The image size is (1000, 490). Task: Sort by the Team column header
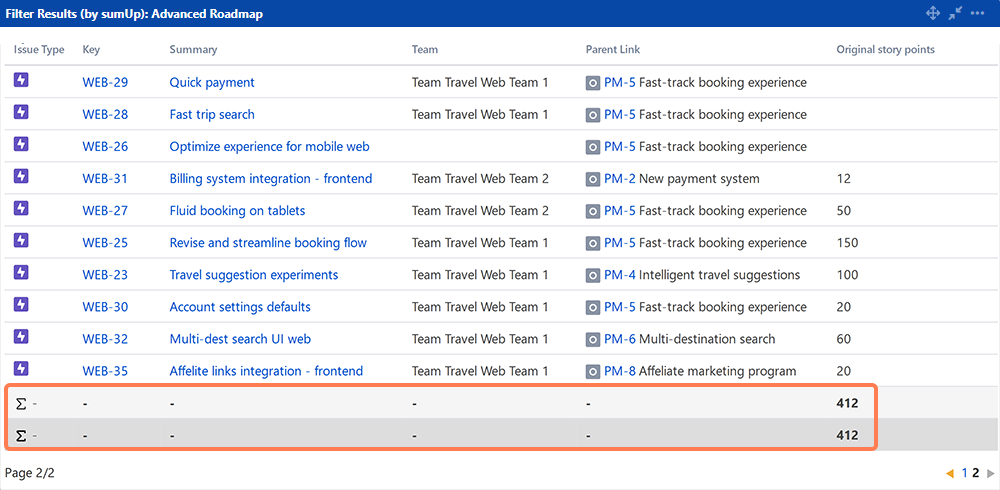point(424,49)
